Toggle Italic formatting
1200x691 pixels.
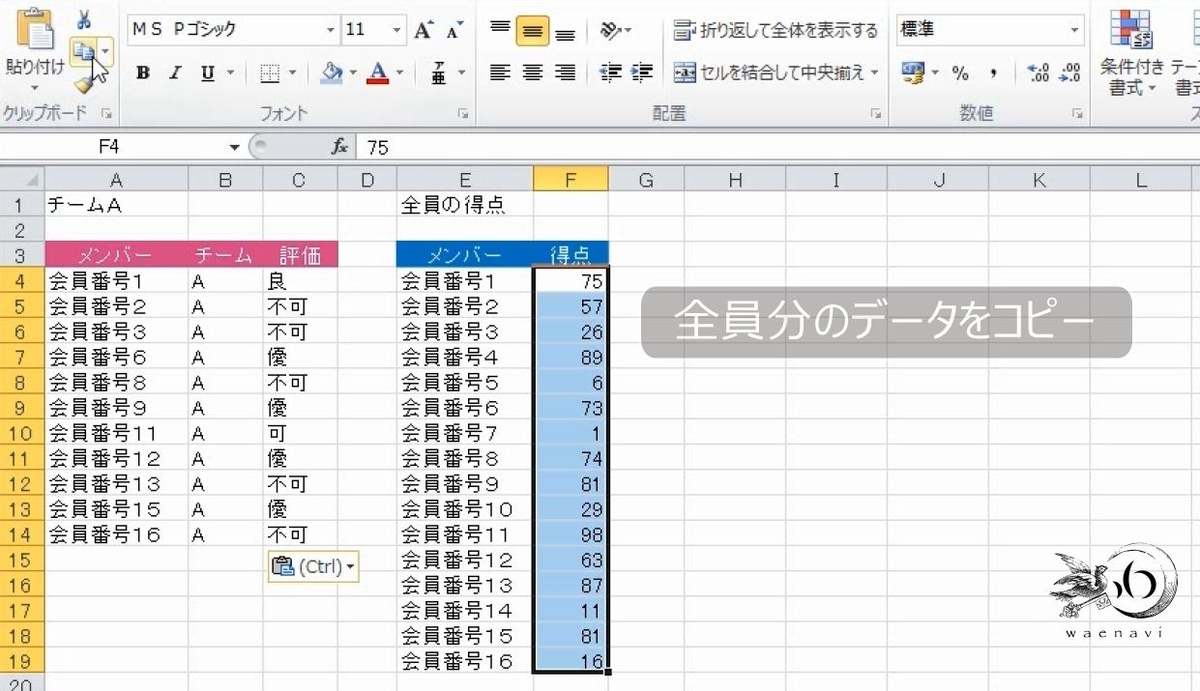pyautogui.click(x=175, y=73)
